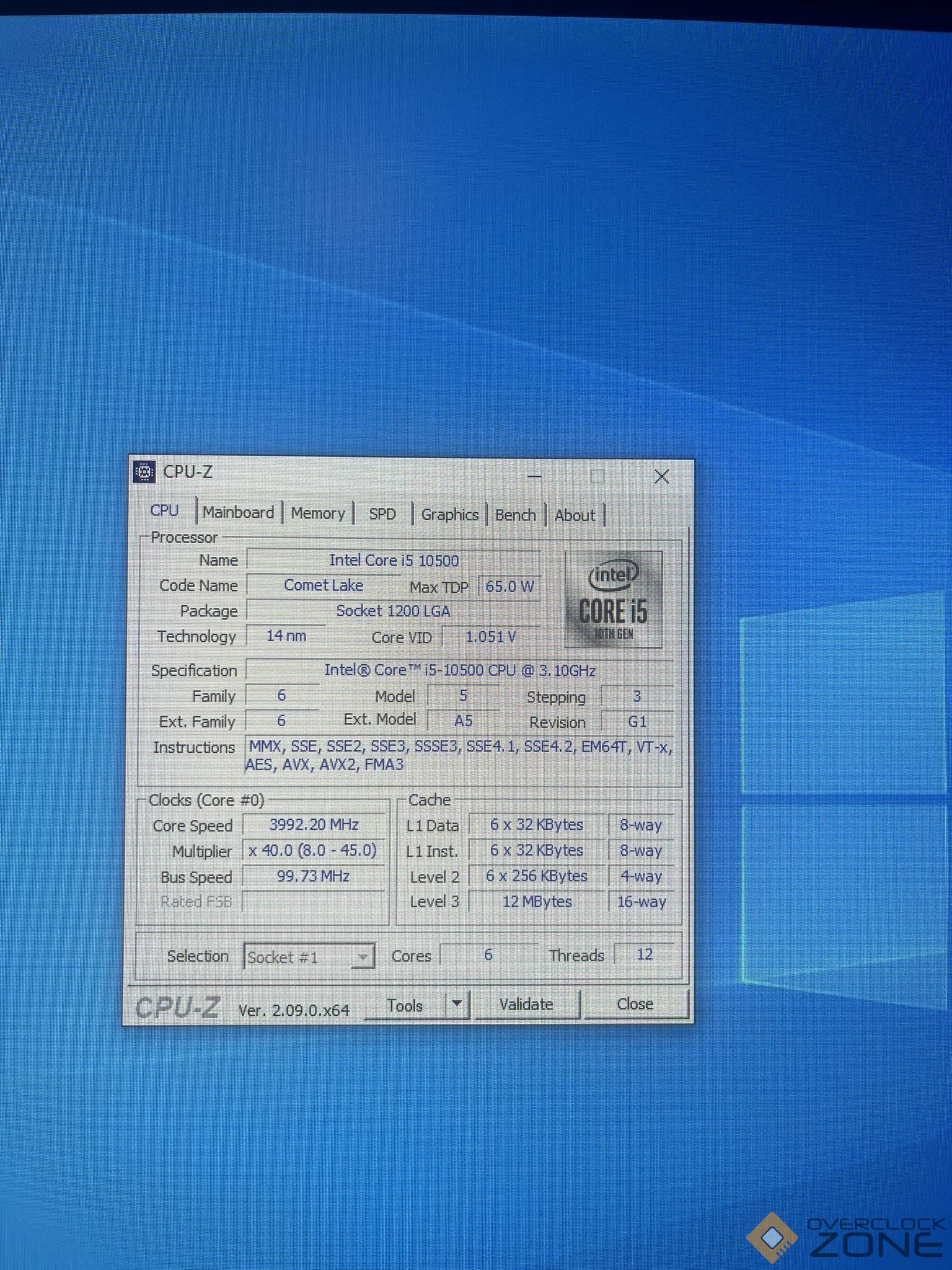Click the Cores value '6'
This screenshot has width=952, height=1270.
(x=488, y=955)
